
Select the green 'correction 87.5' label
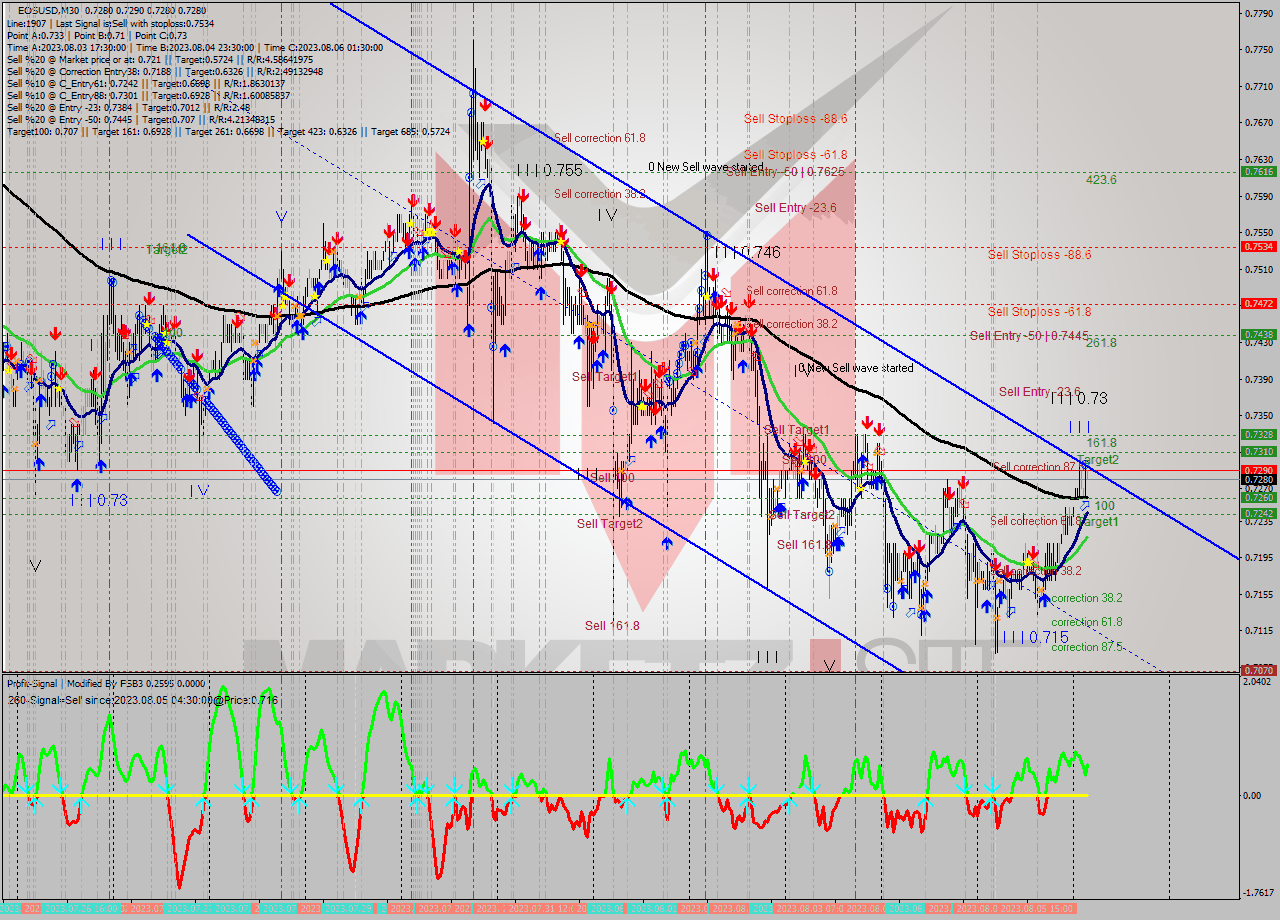pyautogui.click(x=1087, y=647)
